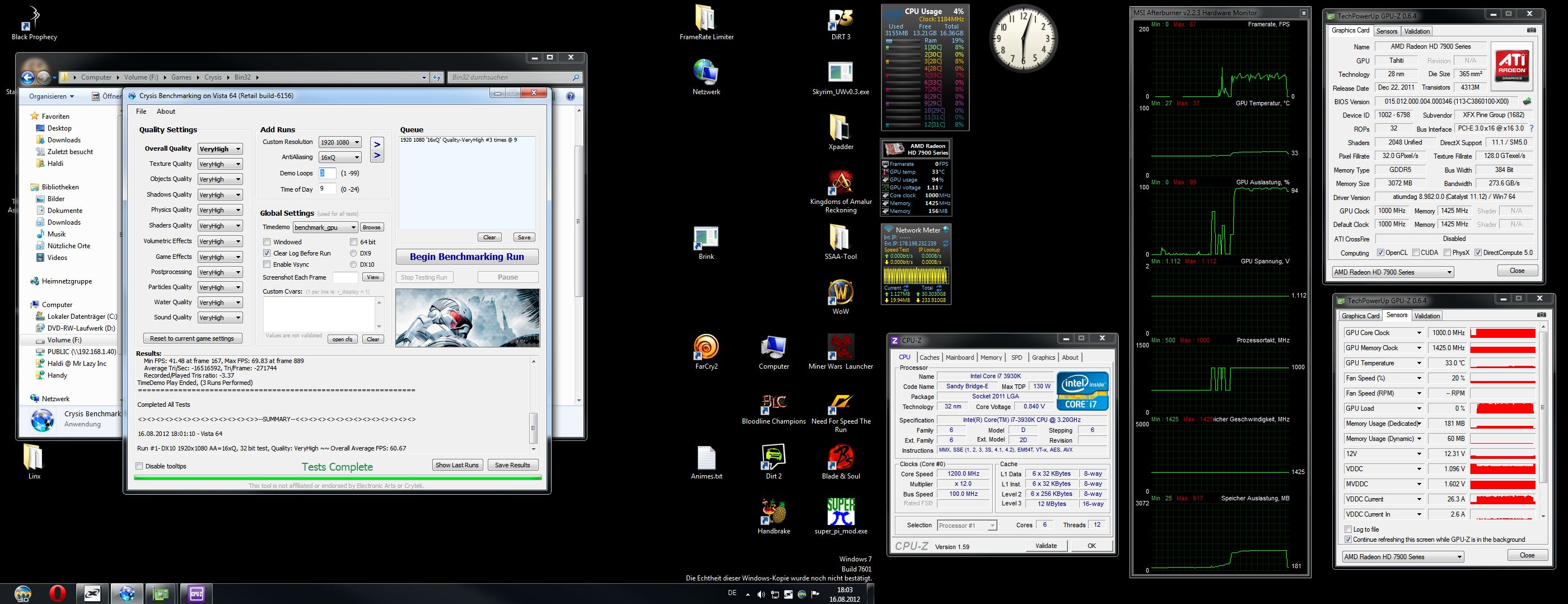
Task: Launch Skyrim_UWv0.3.exe from the desktop
Action: 841,77
